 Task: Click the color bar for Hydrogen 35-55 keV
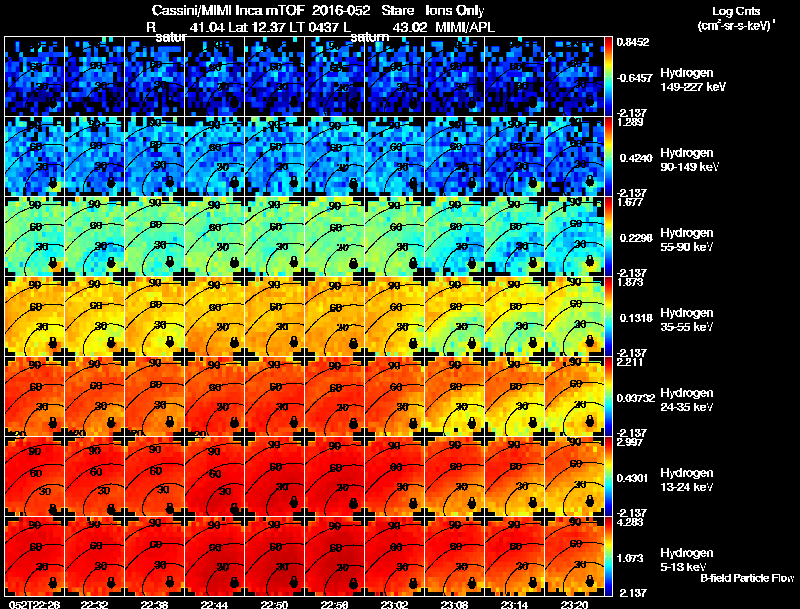[608, 317]
